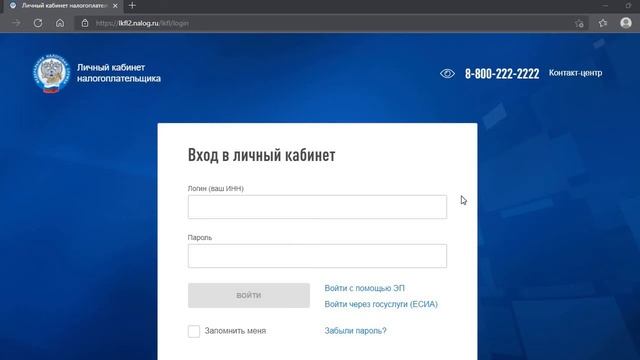This screenshot has height=360, width=640.
Task: Open Войти с помощью ЭП link
Action: (x=364, y=288)
